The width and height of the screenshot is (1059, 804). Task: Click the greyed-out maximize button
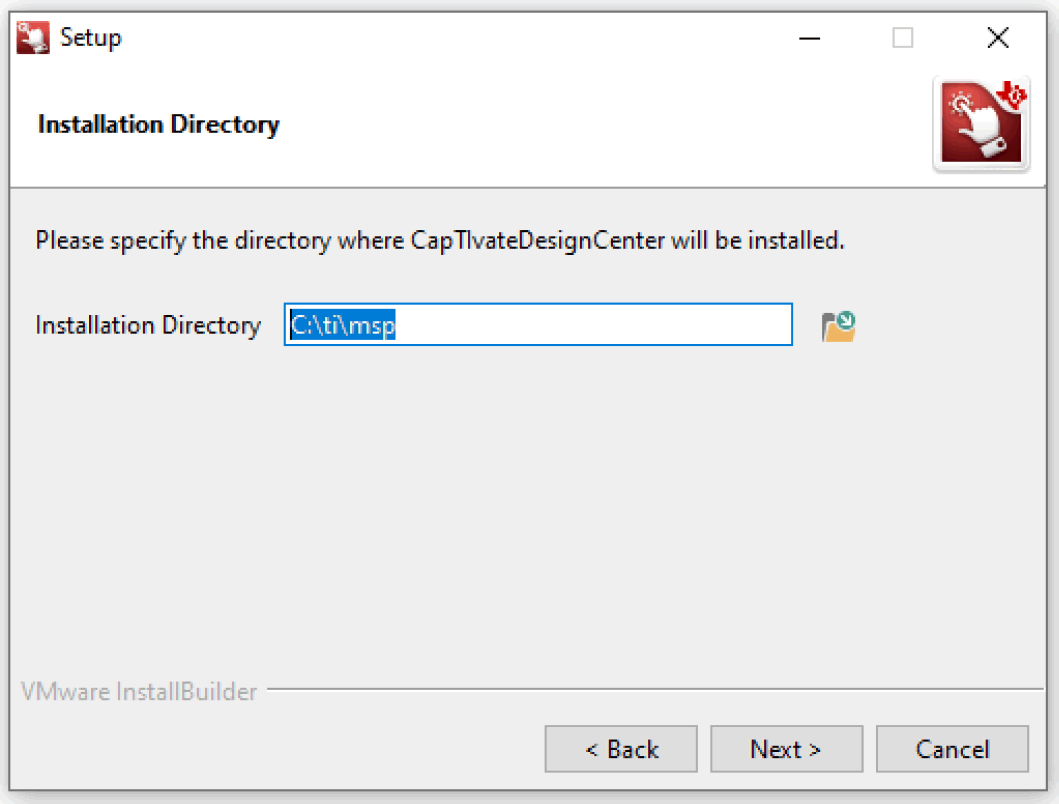coord(903,39)
